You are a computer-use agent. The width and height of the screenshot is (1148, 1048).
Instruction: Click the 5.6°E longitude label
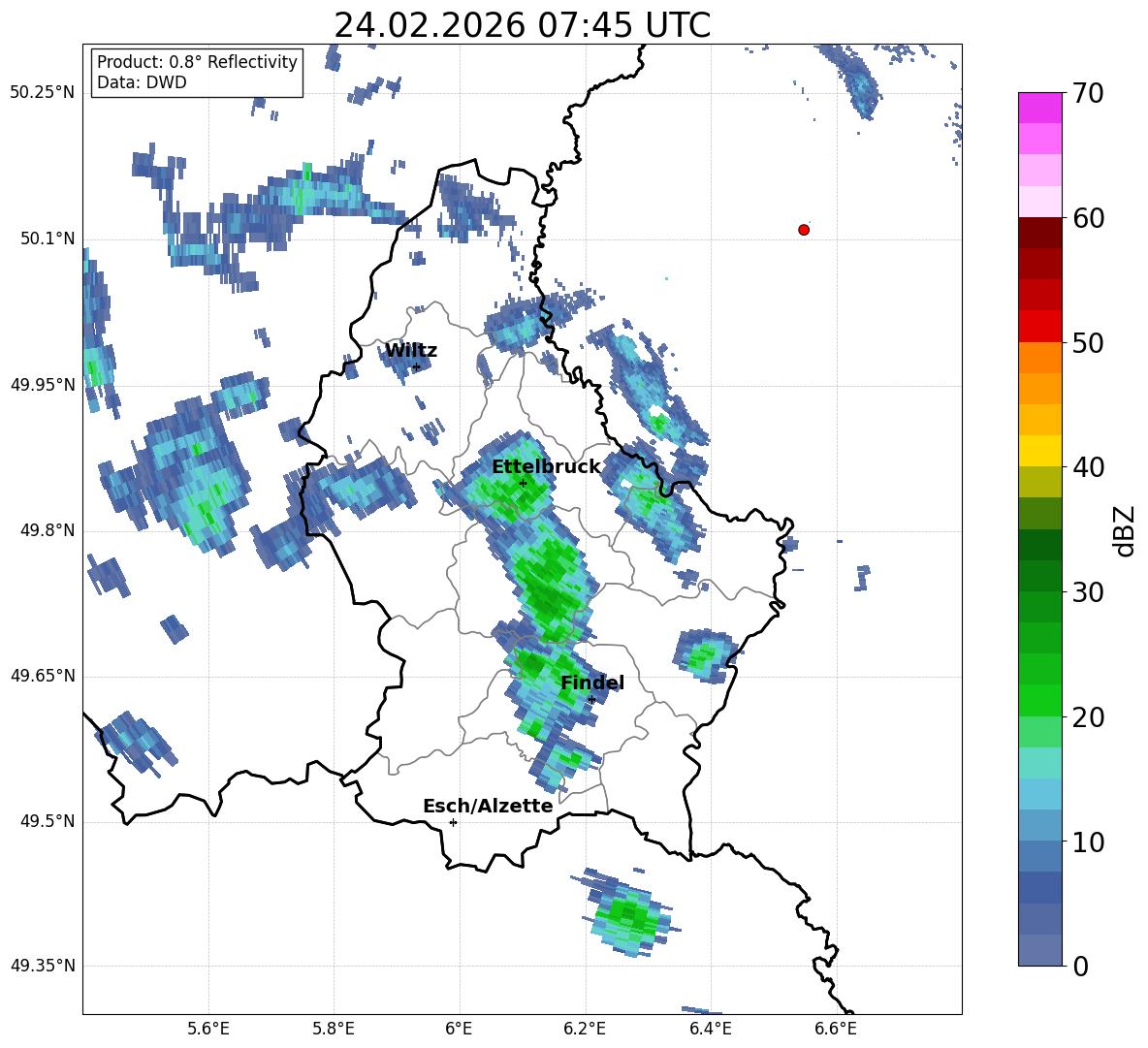[208, 1029]
